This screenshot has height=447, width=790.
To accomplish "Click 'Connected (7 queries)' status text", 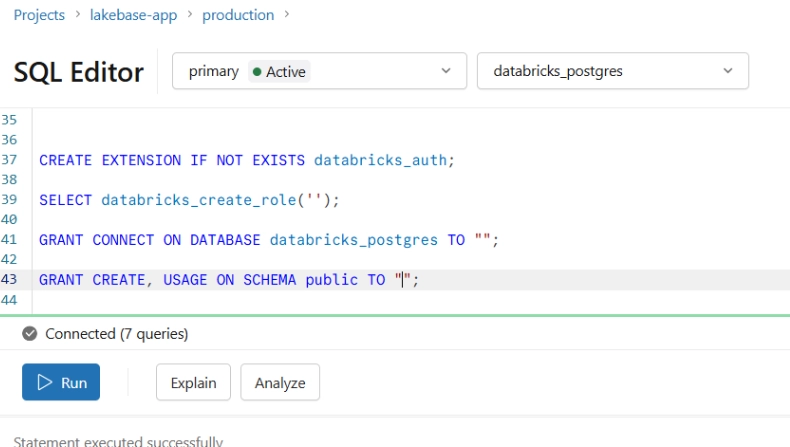I will (116, 334).
